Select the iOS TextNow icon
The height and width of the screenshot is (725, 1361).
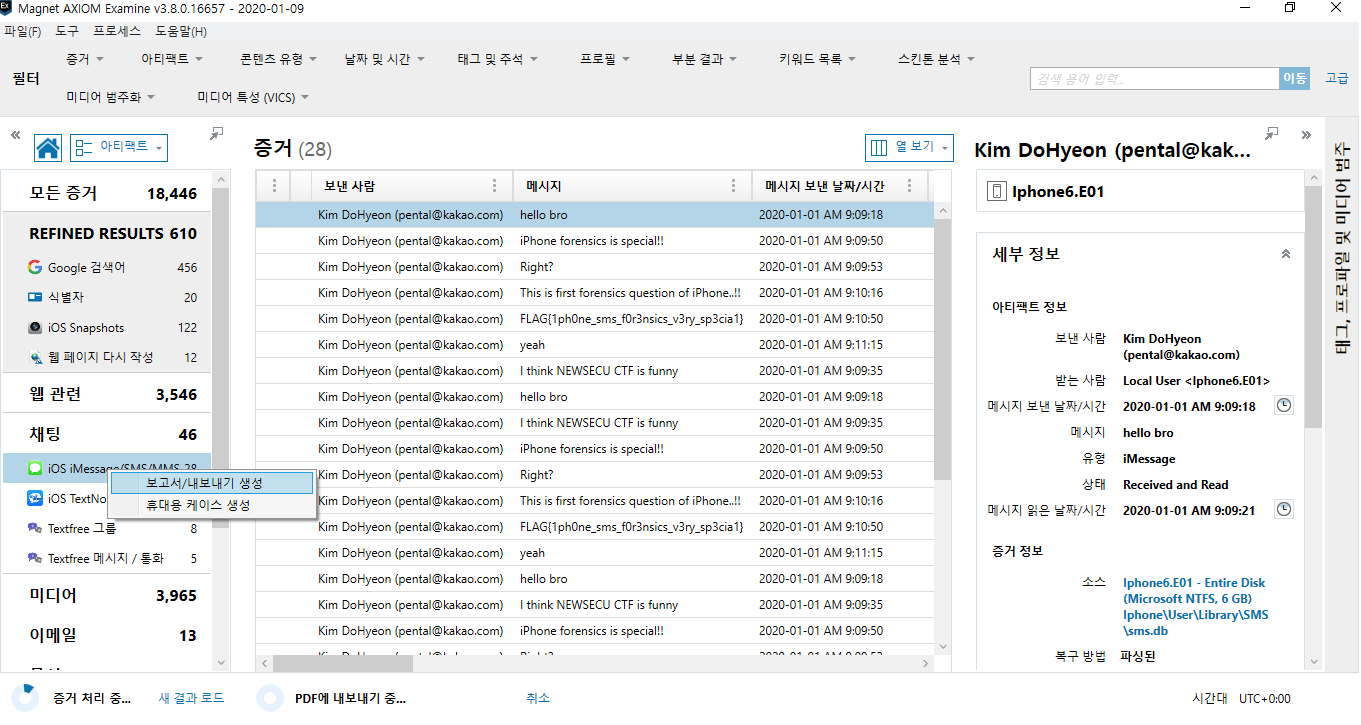[35, 498]
